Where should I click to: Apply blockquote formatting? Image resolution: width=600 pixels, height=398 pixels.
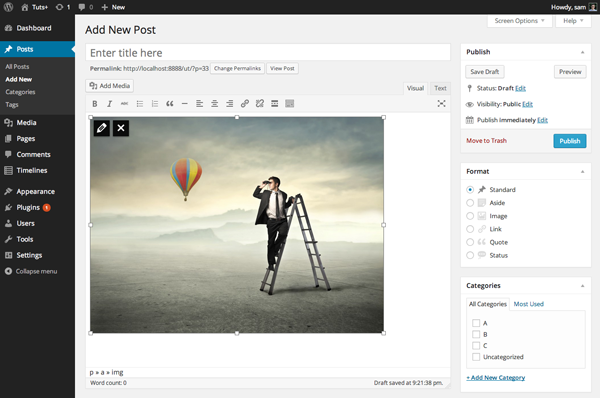[x=170, y=104]
